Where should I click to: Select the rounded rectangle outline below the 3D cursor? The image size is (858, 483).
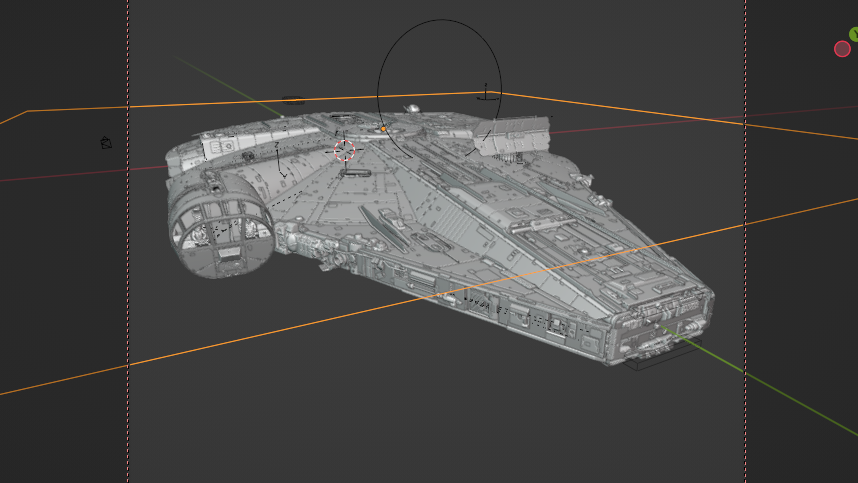click(355, 173)
